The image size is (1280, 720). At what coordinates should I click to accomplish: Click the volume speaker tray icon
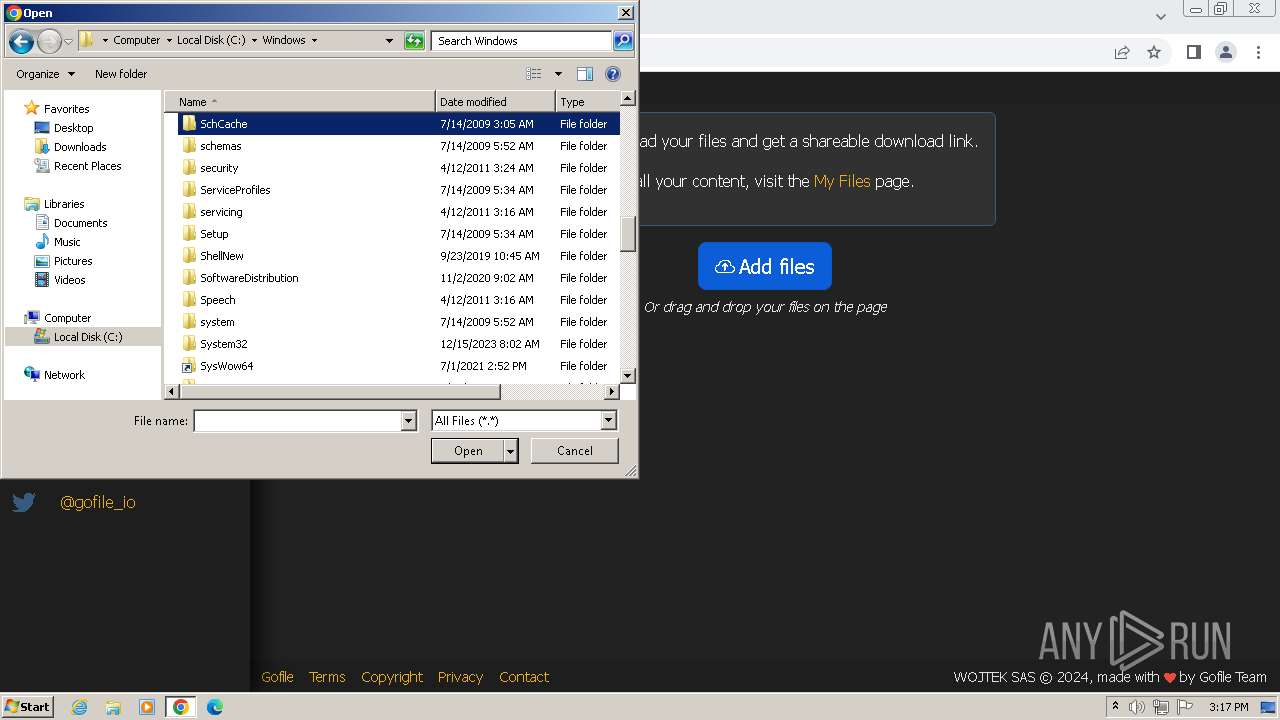[1137, 707]
